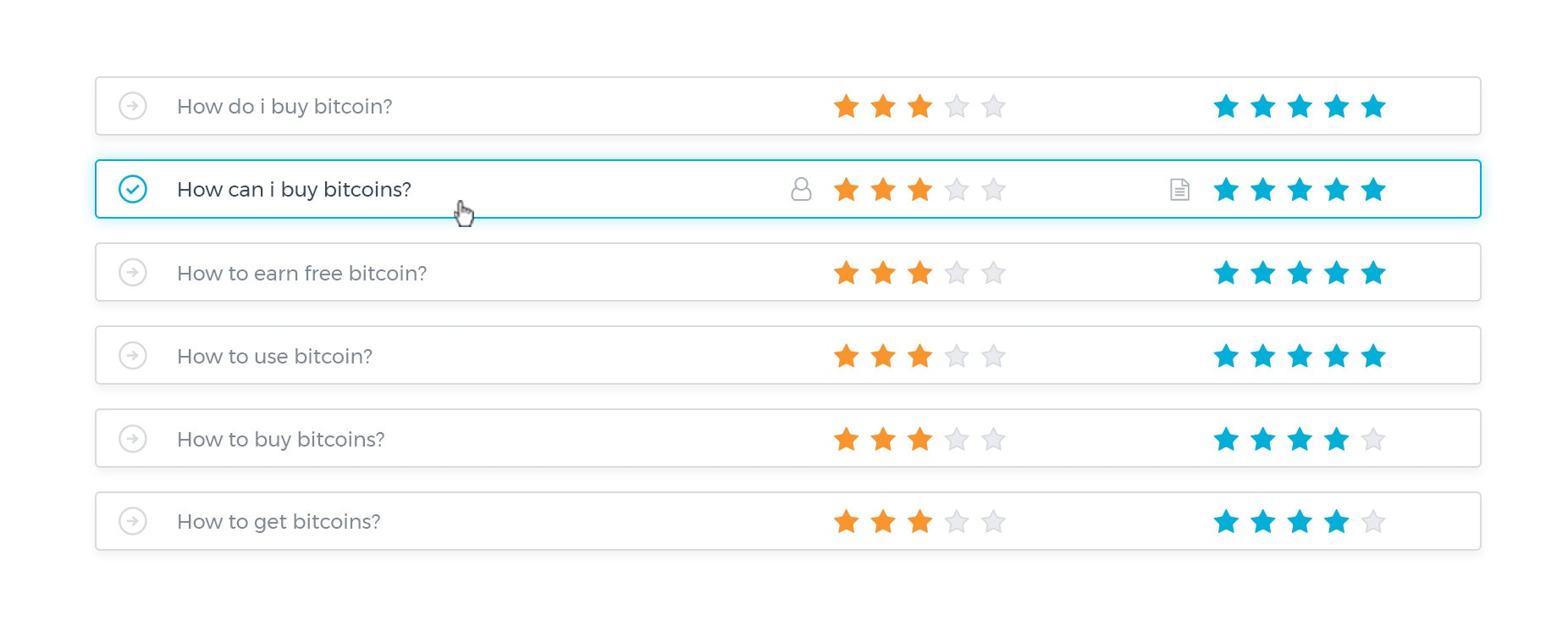Click the arrow icon beside 'How to earn free bitcoin?'
Screen dimensions: 1568x627
click(132, 272)
